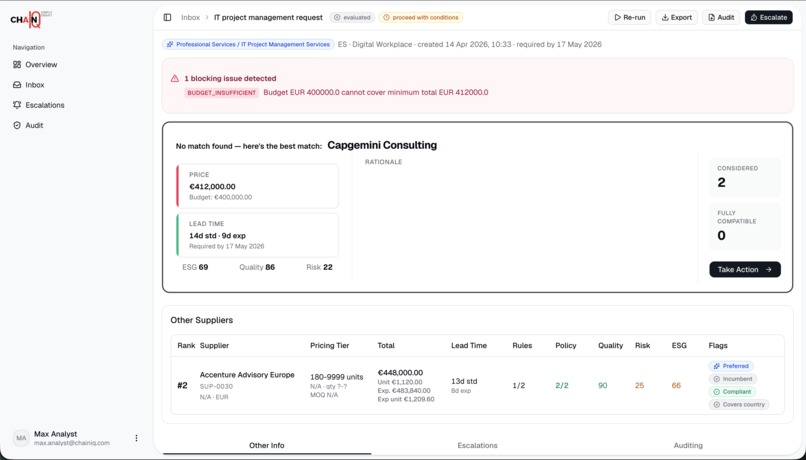This screenshot has height=460, width=806.
Task: Click the Quality score 90
Action: pyautogui.click(x=602, y=385)
